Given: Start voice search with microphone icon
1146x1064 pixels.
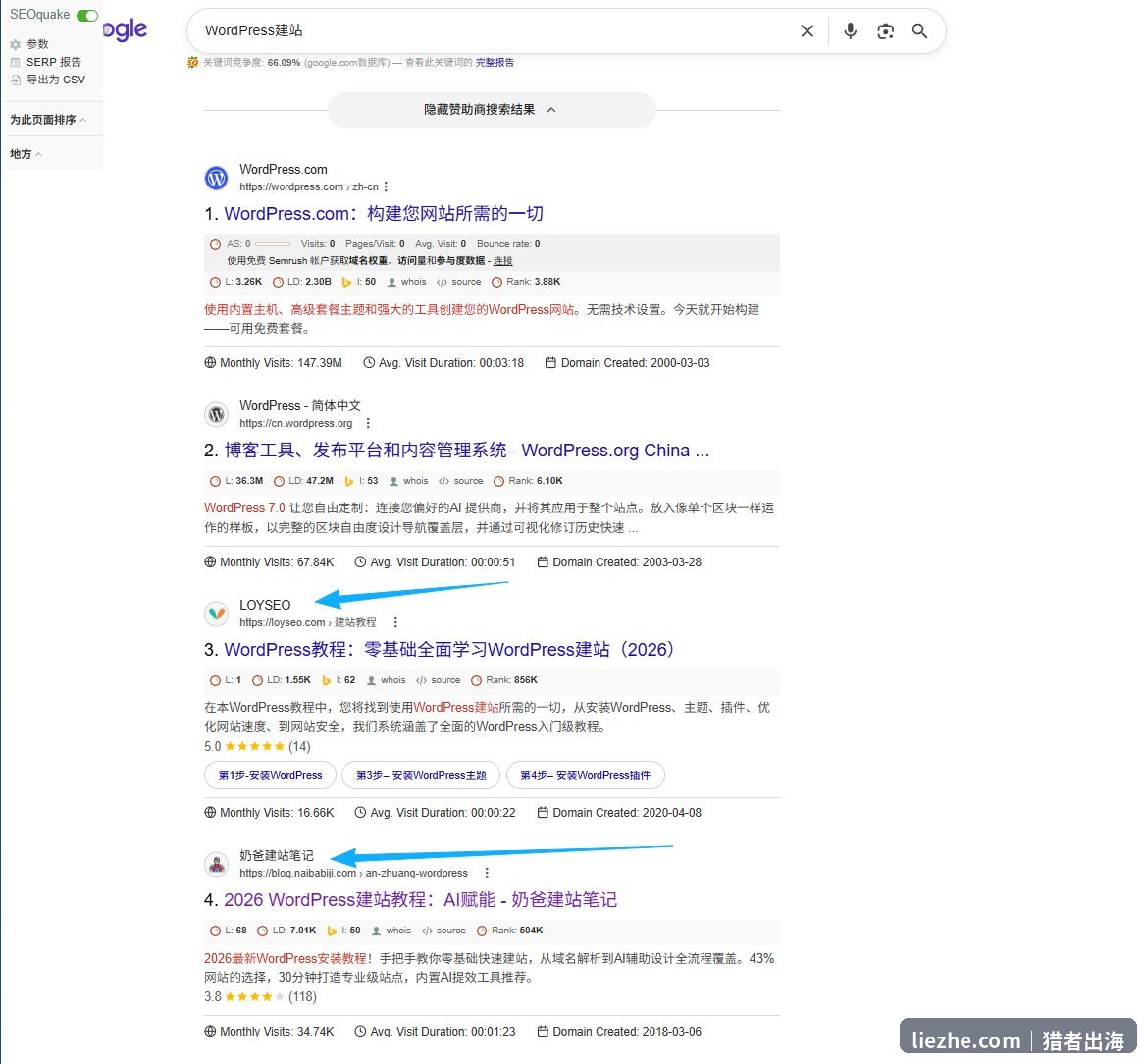Looking at the screenshot, I should [850, 30].
